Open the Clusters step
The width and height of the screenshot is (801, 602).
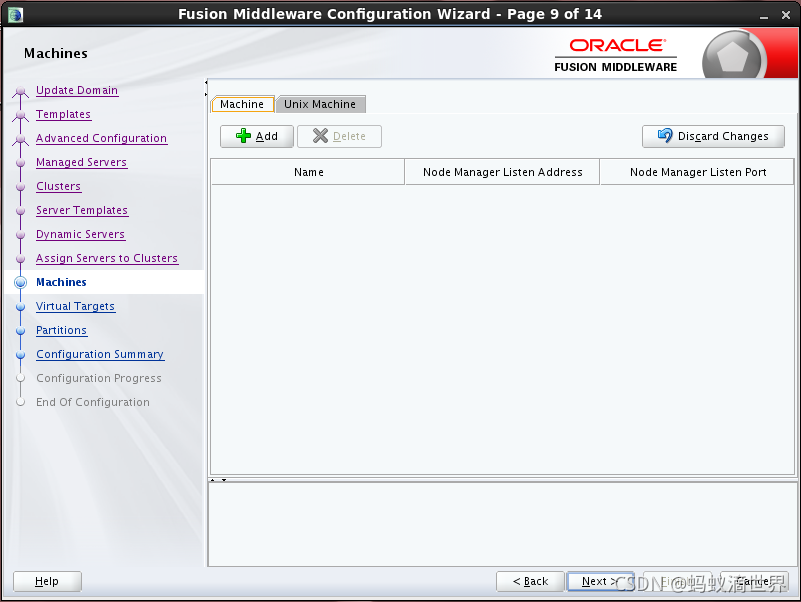pos(58,187)
